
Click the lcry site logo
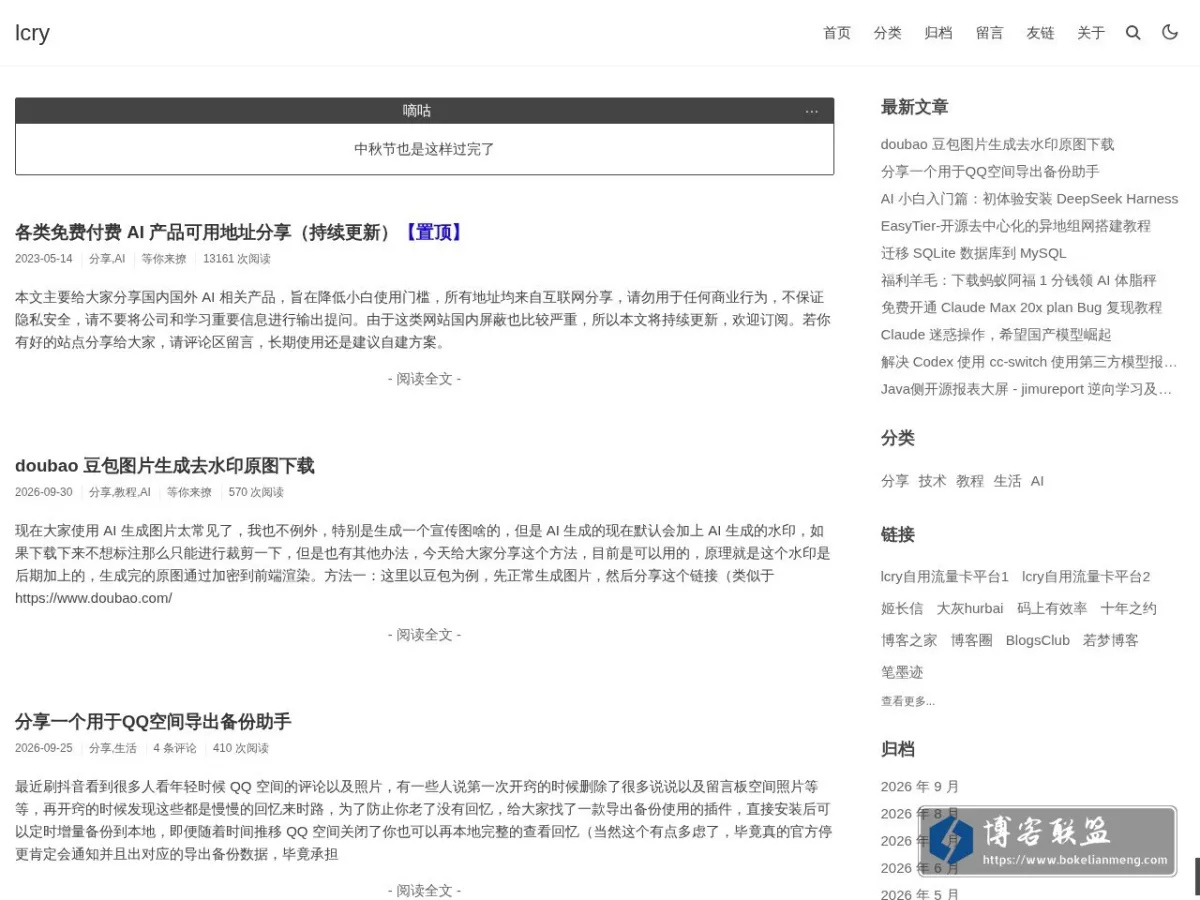(32, 33)
